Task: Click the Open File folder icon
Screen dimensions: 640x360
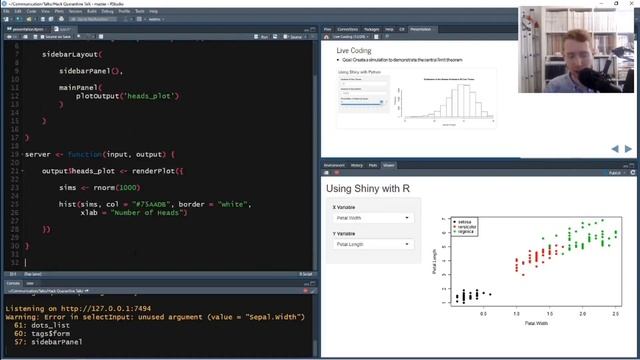Action: (x=29, y=19)
